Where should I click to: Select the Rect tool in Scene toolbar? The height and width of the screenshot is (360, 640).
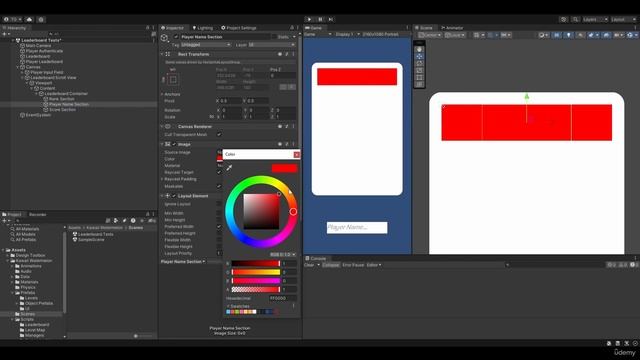click(419, 77)
